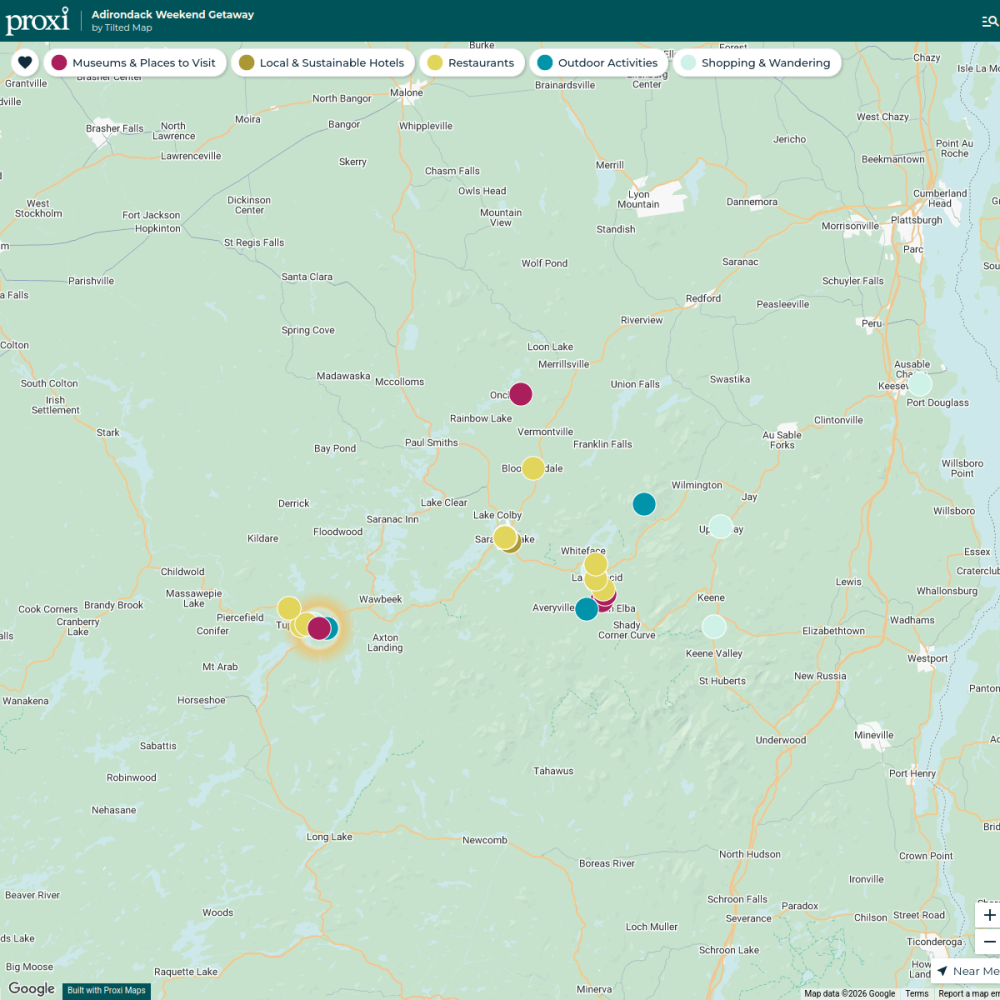
Task: Toggle Local & Sustainable Hotels filter
Action: 323,62
